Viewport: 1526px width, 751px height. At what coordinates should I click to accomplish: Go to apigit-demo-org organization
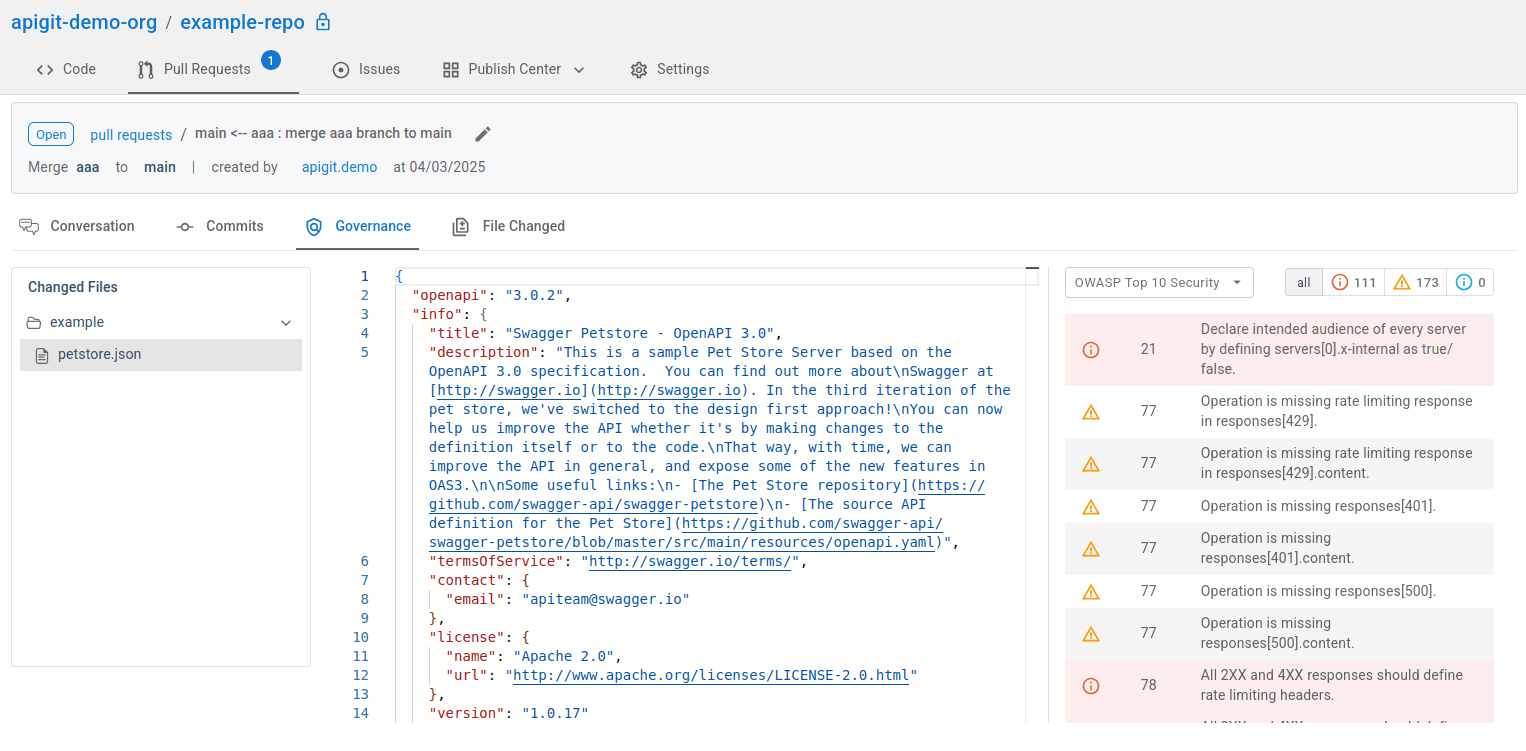(x=84, y=22)
